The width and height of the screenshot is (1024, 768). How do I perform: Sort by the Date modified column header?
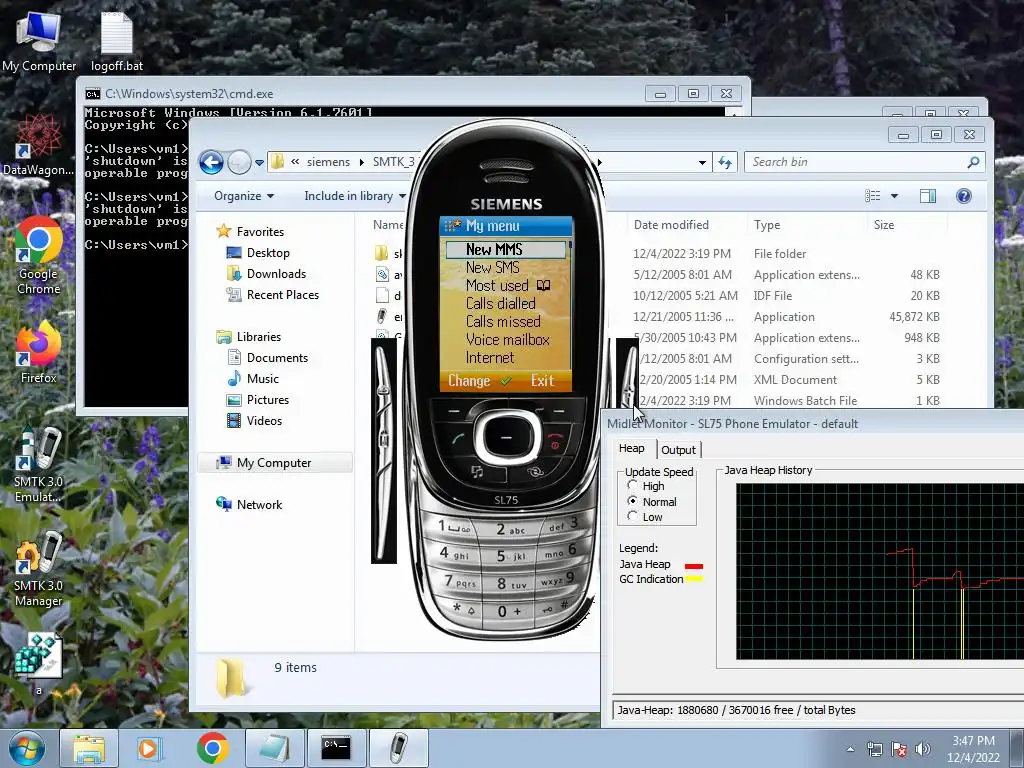pos(671,225)
